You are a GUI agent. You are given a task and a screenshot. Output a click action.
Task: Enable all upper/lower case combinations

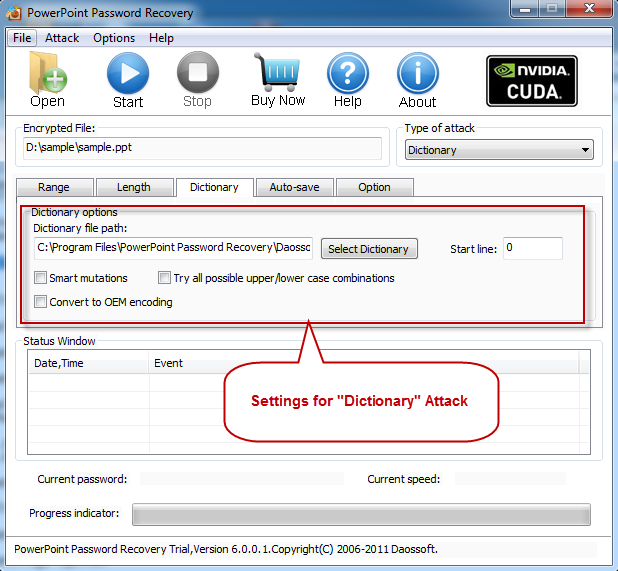pos(164,278)
